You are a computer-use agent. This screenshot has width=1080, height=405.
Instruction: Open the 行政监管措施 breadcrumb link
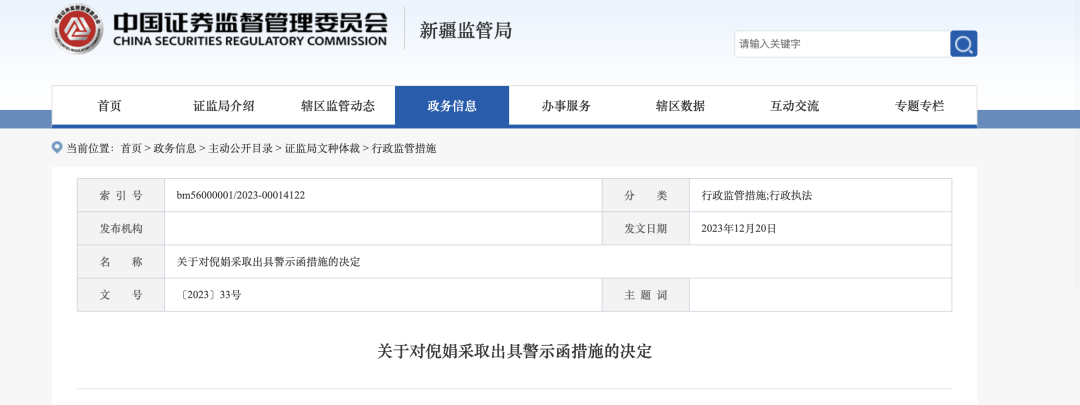pos(404,149)
